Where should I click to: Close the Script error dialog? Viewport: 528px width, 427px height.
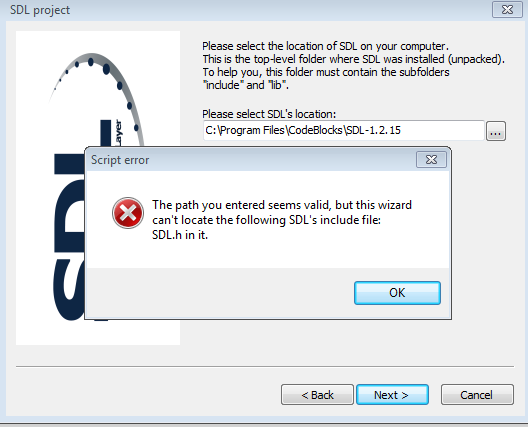(x=431, y=160)
